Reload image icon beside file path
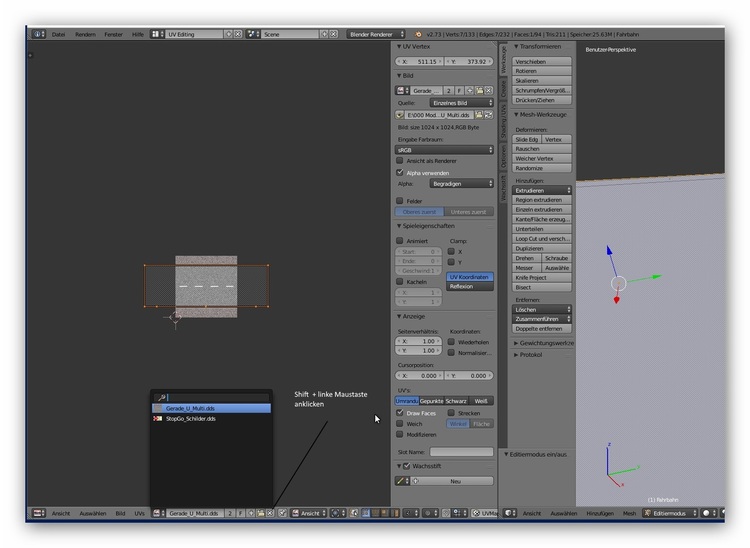 pos(488,115)
